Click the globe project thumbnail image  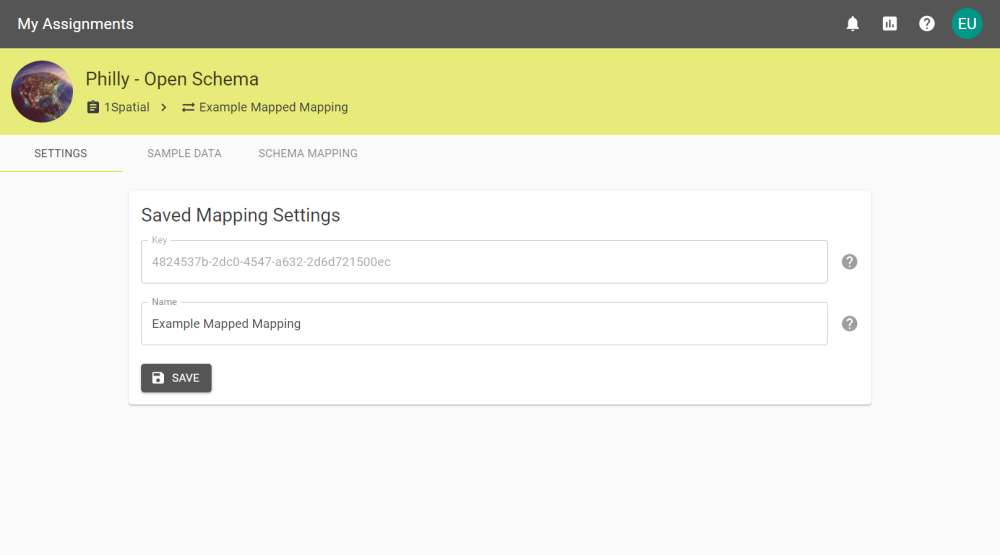(x=42, y=92)
